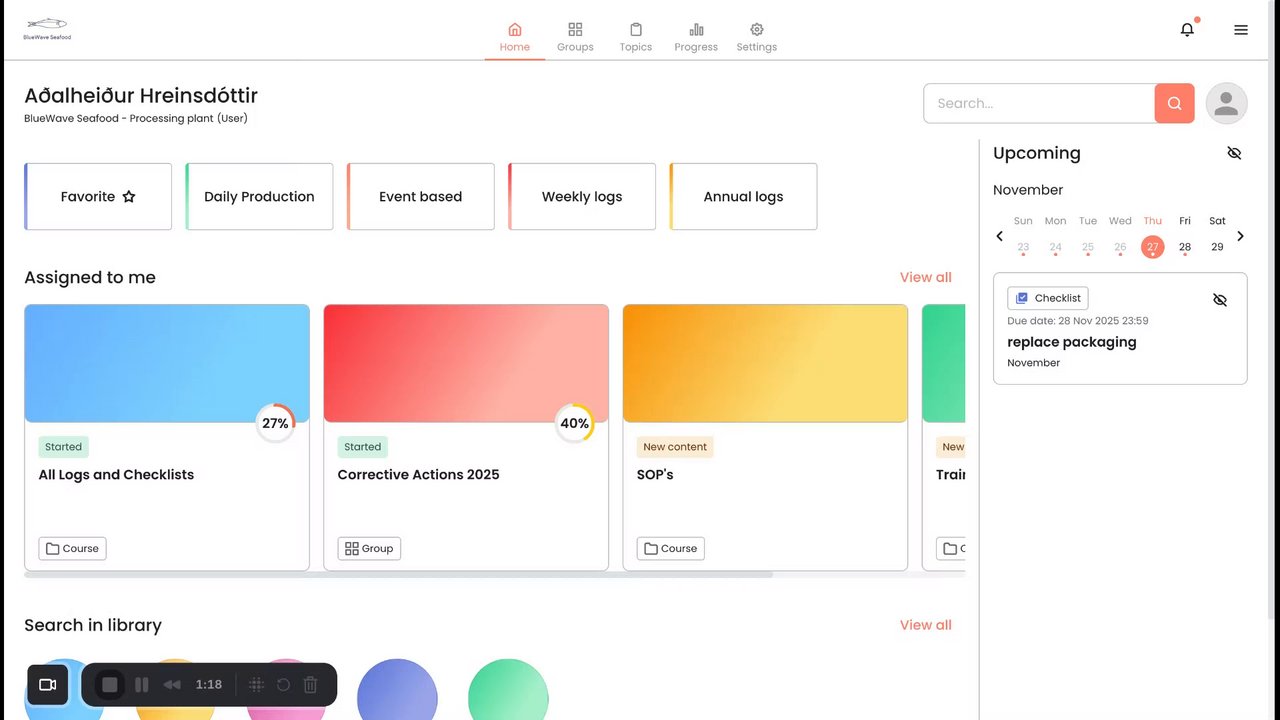Go to the Progress tab
The height and width of the screenshot is (720, 1280).
(696, 38)
